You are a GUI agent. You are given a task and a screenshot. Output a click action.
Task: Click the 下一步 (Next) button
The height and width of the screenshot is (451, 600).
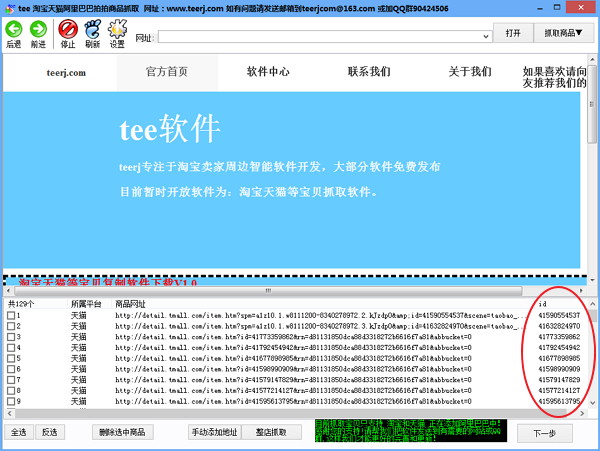(545, 433)
